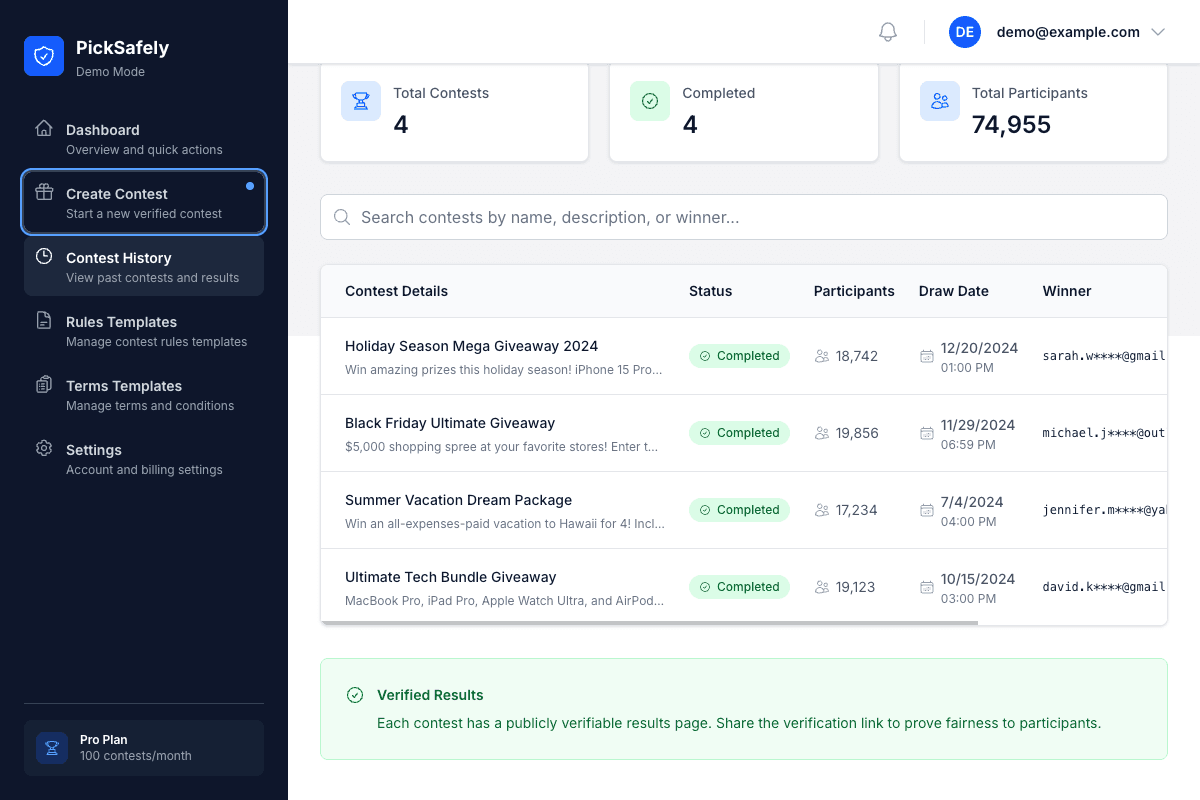The width and height of the screenshot is (1200, 800).
Task: Focus the search contests input field
Action: 743,217
